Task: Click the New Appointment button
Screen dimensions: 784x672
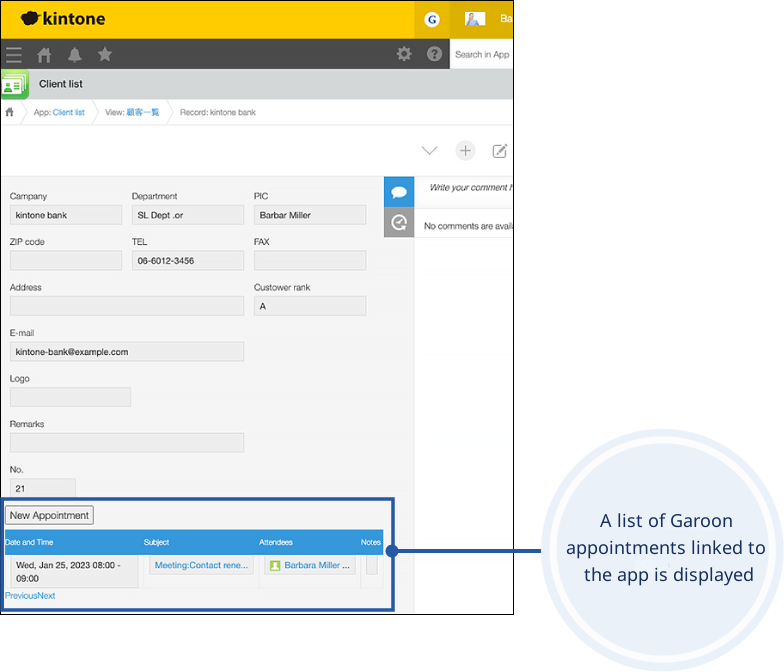Action: (49, 516)
